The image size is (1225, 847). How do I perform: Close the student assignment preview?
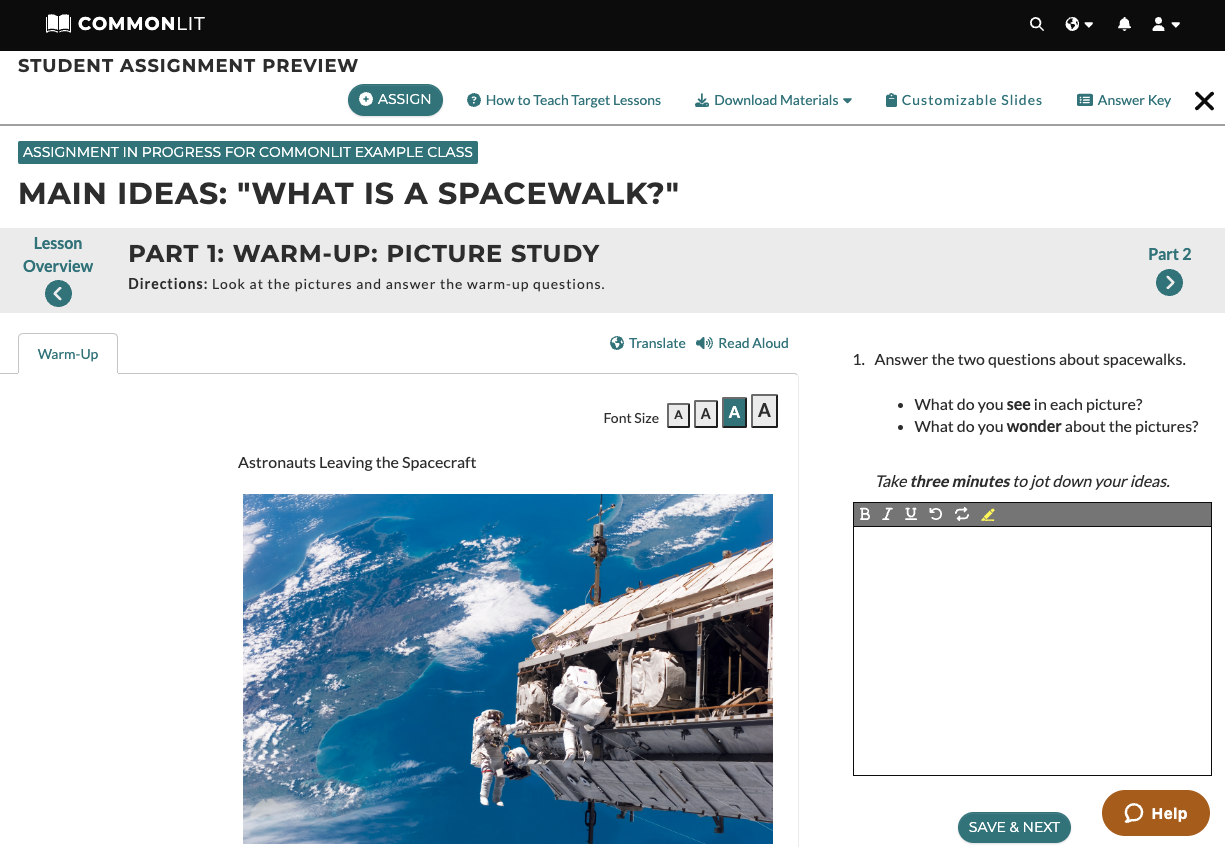click(x=1204, y=101)
